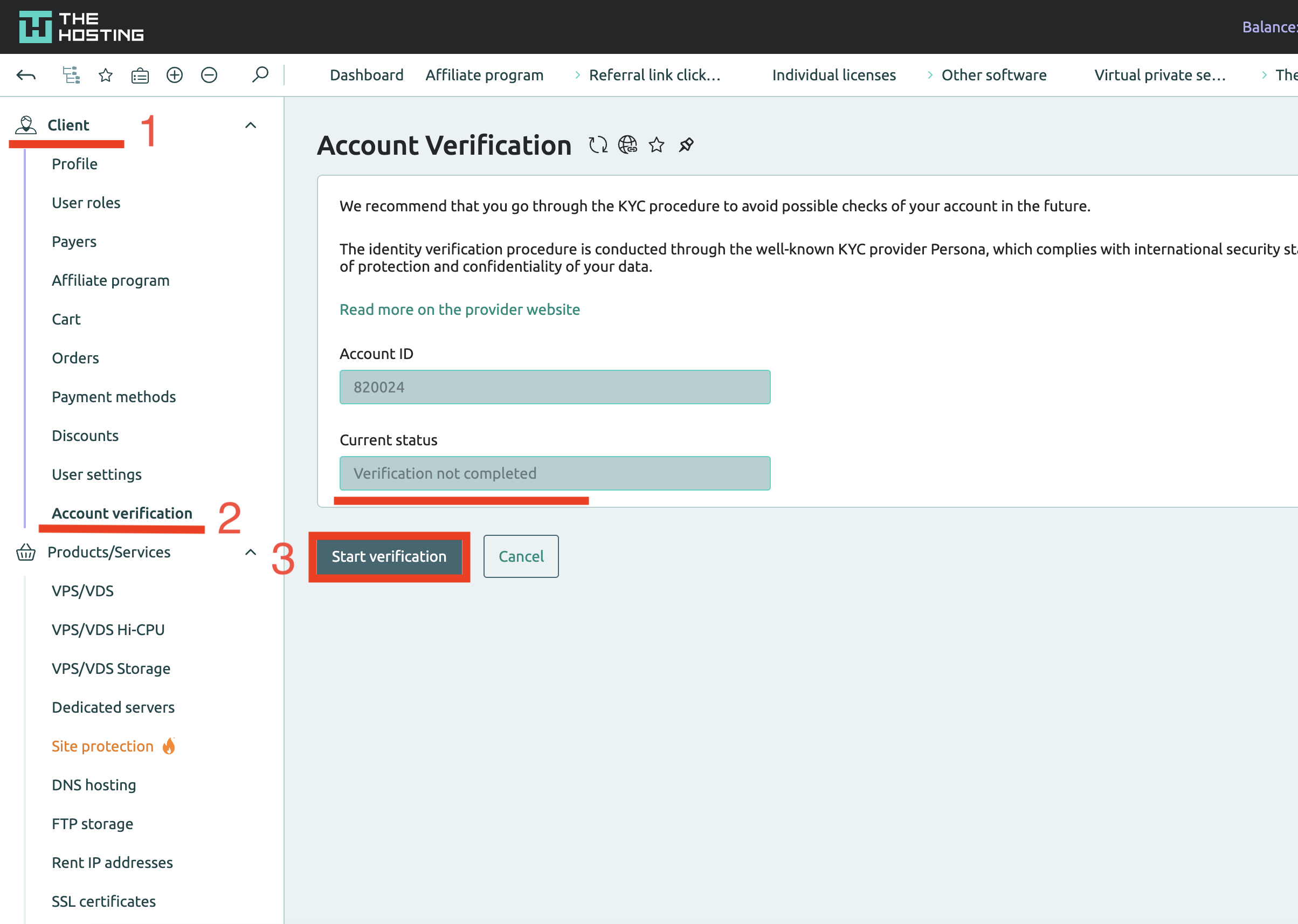Screen dimensions: 1298x924
Task: Open the Individual licenses tab
Action: pos(834,75)
